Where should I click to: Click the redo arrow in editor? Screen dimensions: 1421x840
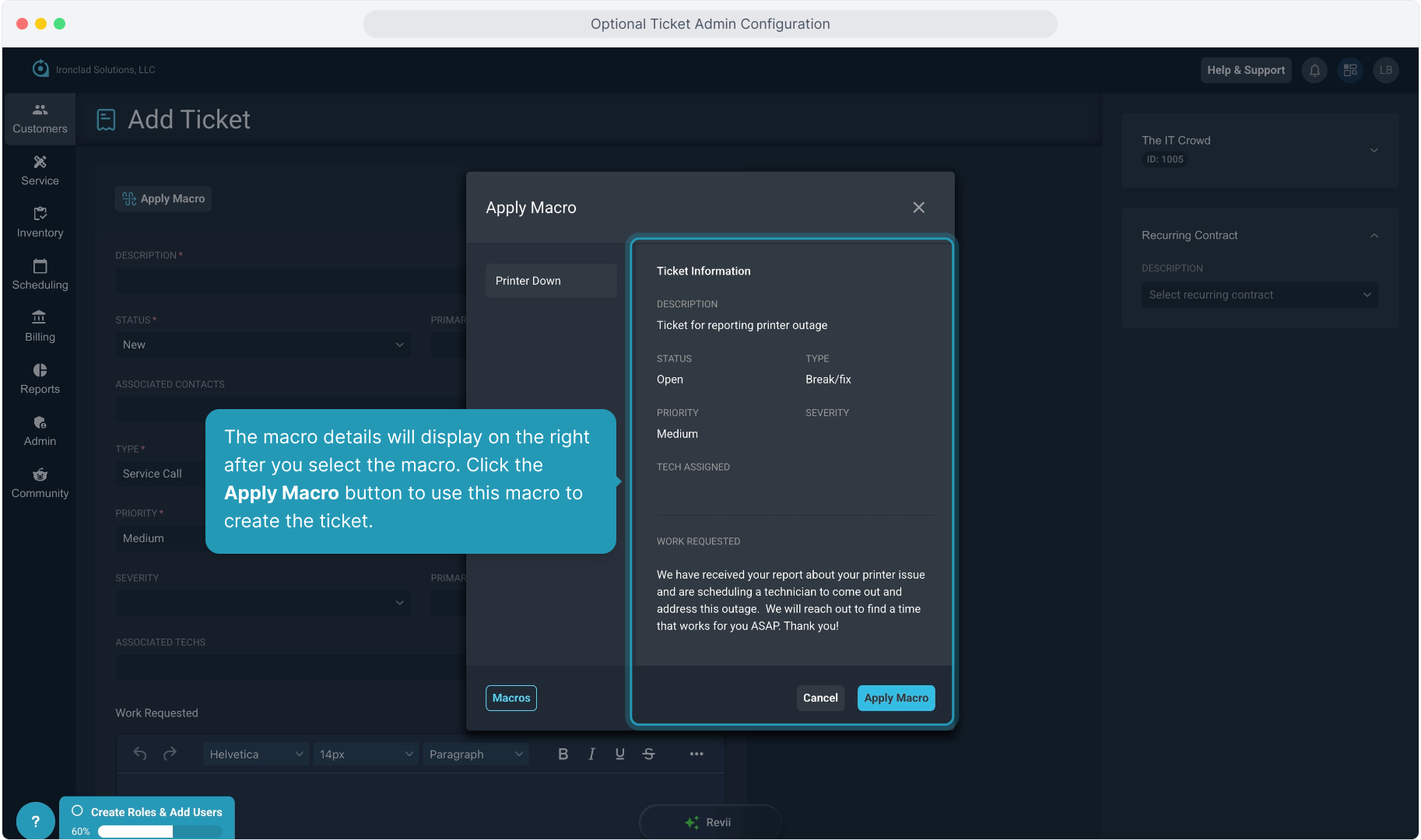pyautogui.click(x=170, y=754)
